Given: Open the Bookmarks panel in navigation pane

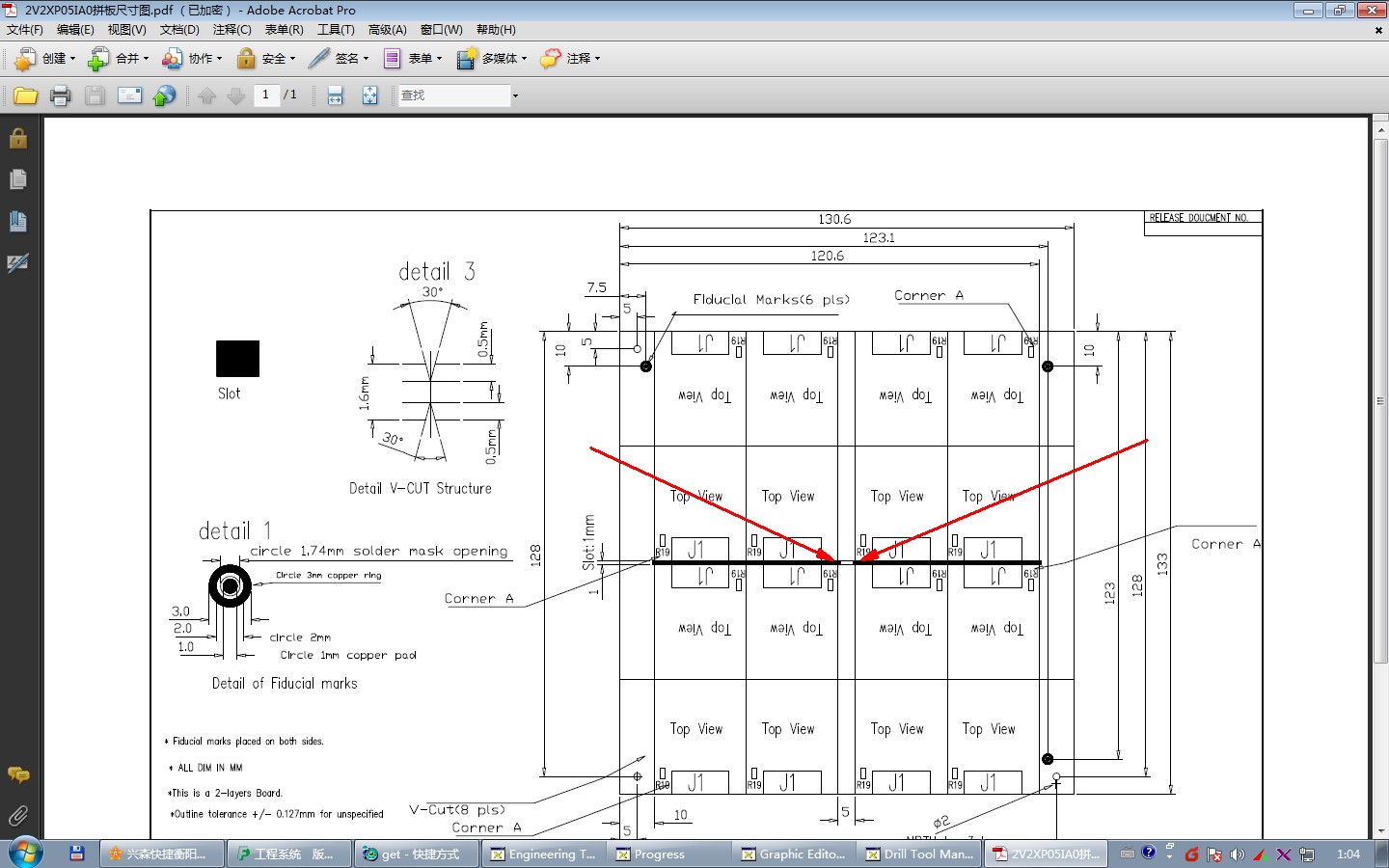Looking at the screenshot, I should click(17, 221).
